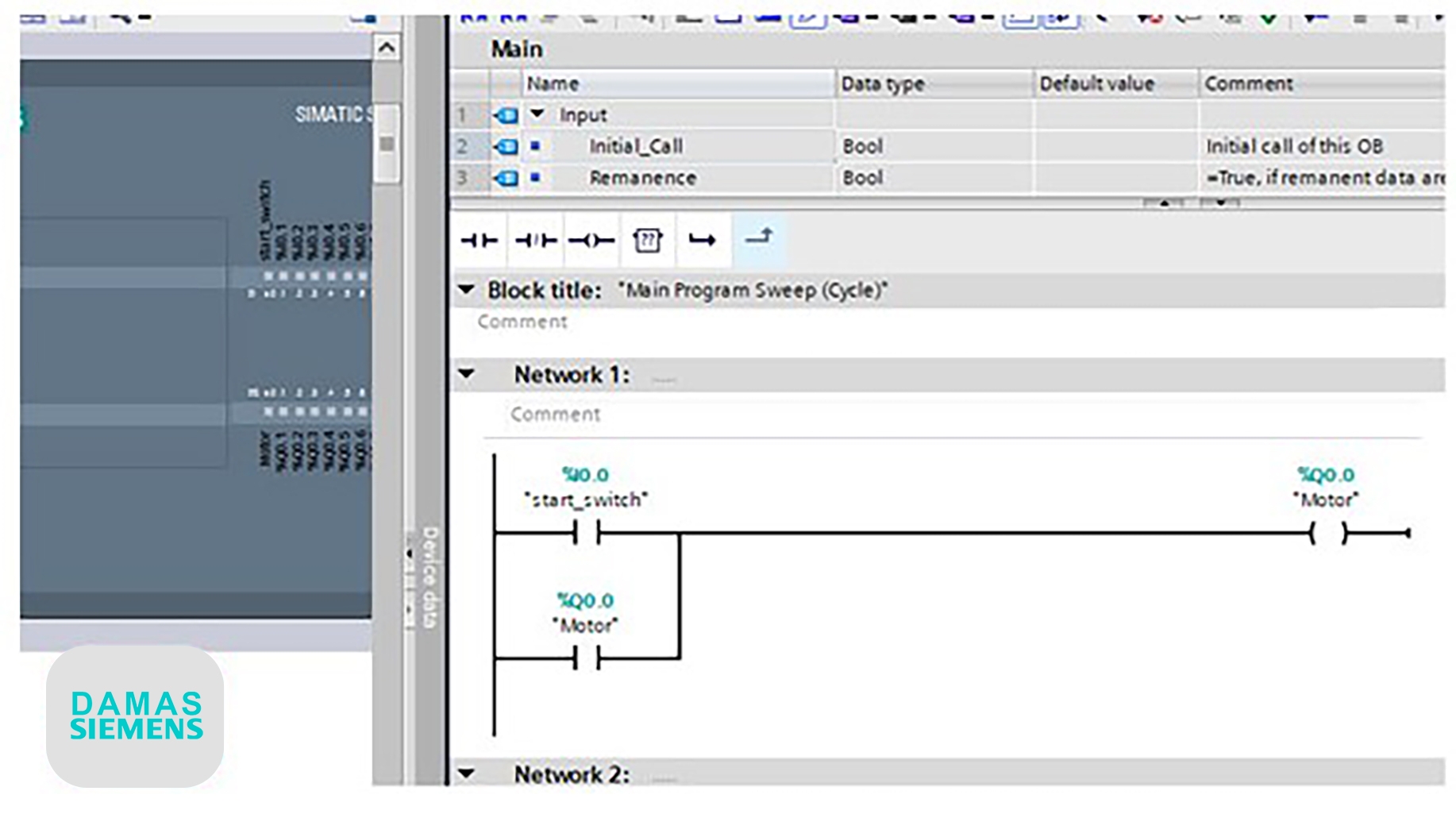Click the close branch icon

click(759, 238)
